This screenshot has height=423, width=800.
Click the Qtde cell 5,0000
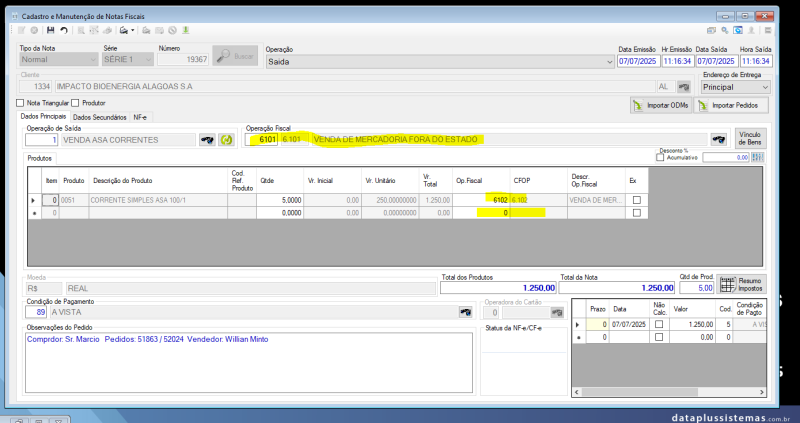click(280, 200)
